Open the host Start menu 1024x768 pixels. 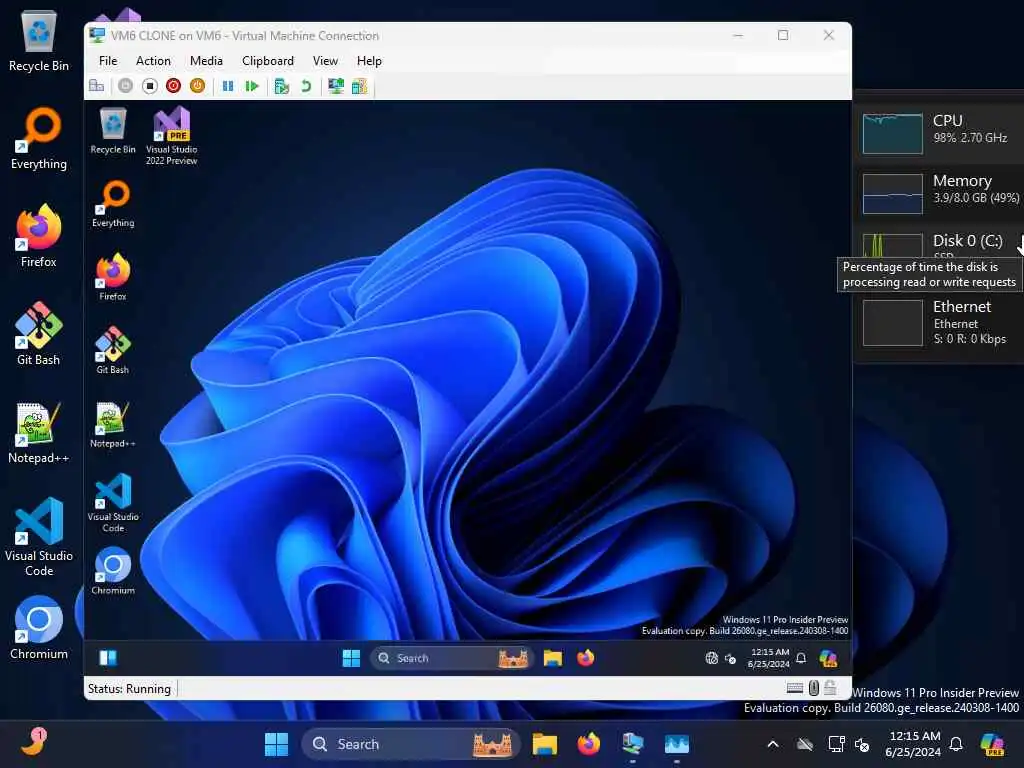pos(276,744)
